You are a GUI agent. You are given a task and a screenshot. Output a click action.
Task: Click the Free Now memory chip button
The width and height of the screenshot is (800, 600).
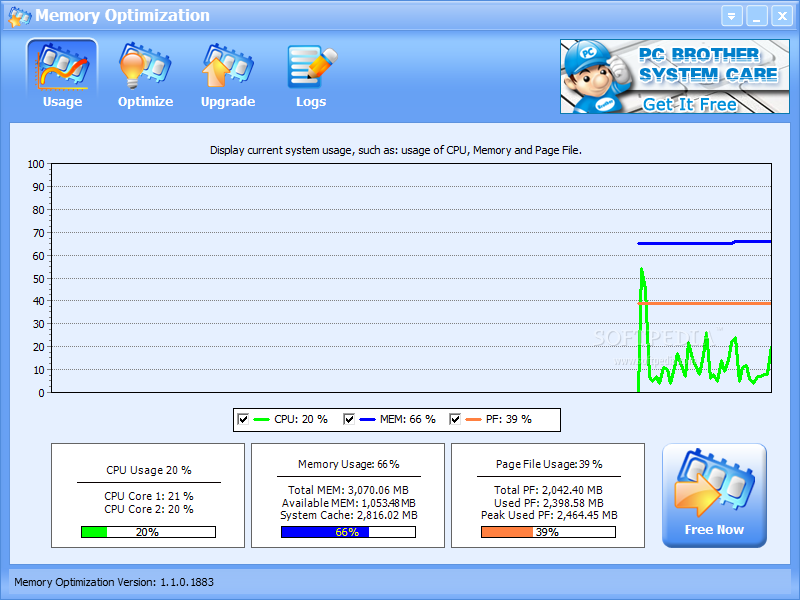click(x=714, y=495)
